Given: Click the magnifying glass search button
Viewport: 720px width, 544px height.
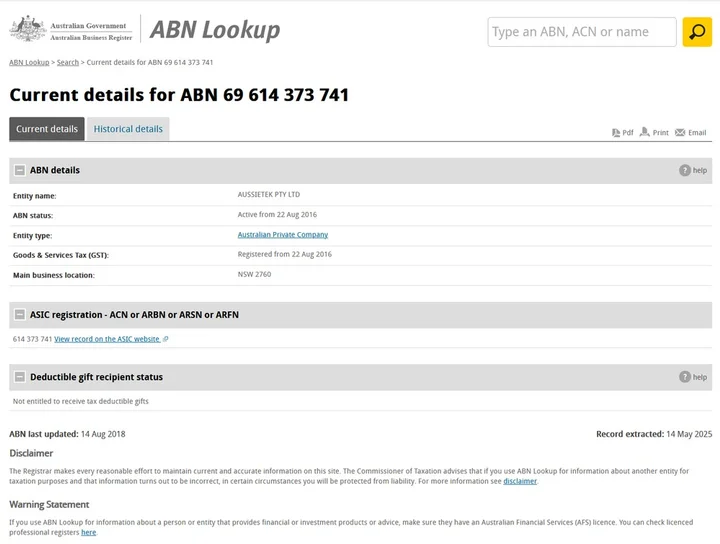Looking at the screenshot, I should pyautogui.click(x=697, y=32).
